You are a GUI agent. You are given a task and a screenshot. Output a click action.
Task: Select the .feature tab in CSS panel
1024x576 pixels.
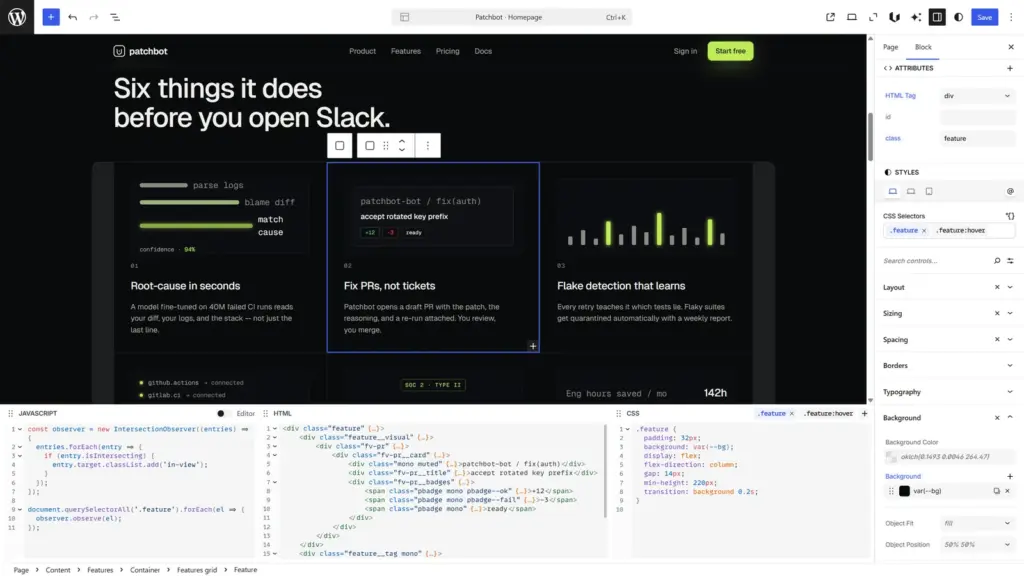click(x=771, y=413)
